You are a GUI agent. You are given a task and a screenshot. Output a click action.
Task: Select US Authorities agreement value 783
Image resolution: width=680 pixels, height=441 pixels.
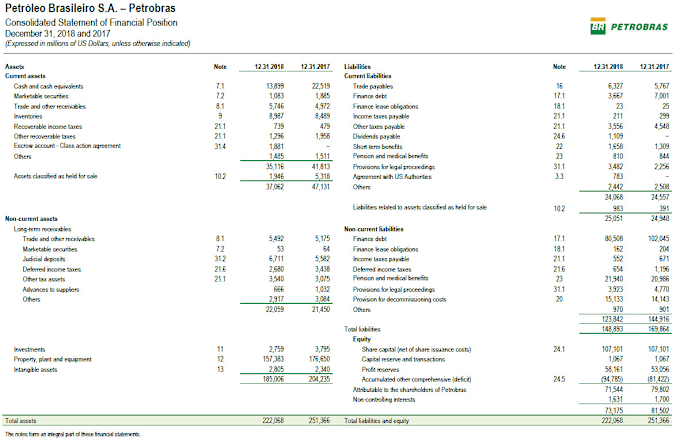click(x=618, y=176)
